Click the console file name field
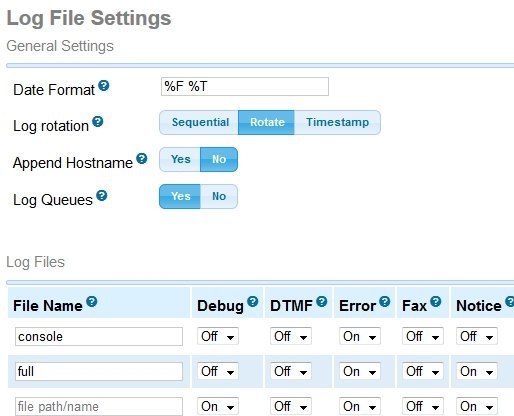The width and height of the screenshot is (514, 416). (x=99, y=336)
